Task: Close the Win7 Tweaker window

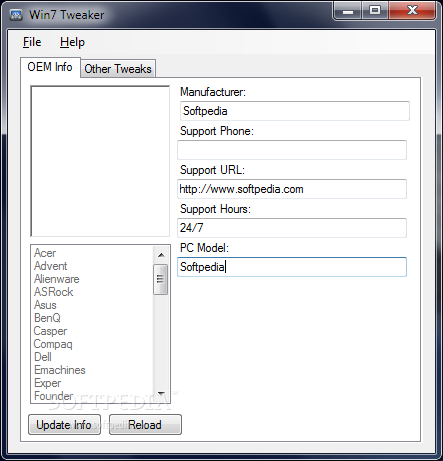Action: point(412,11)
